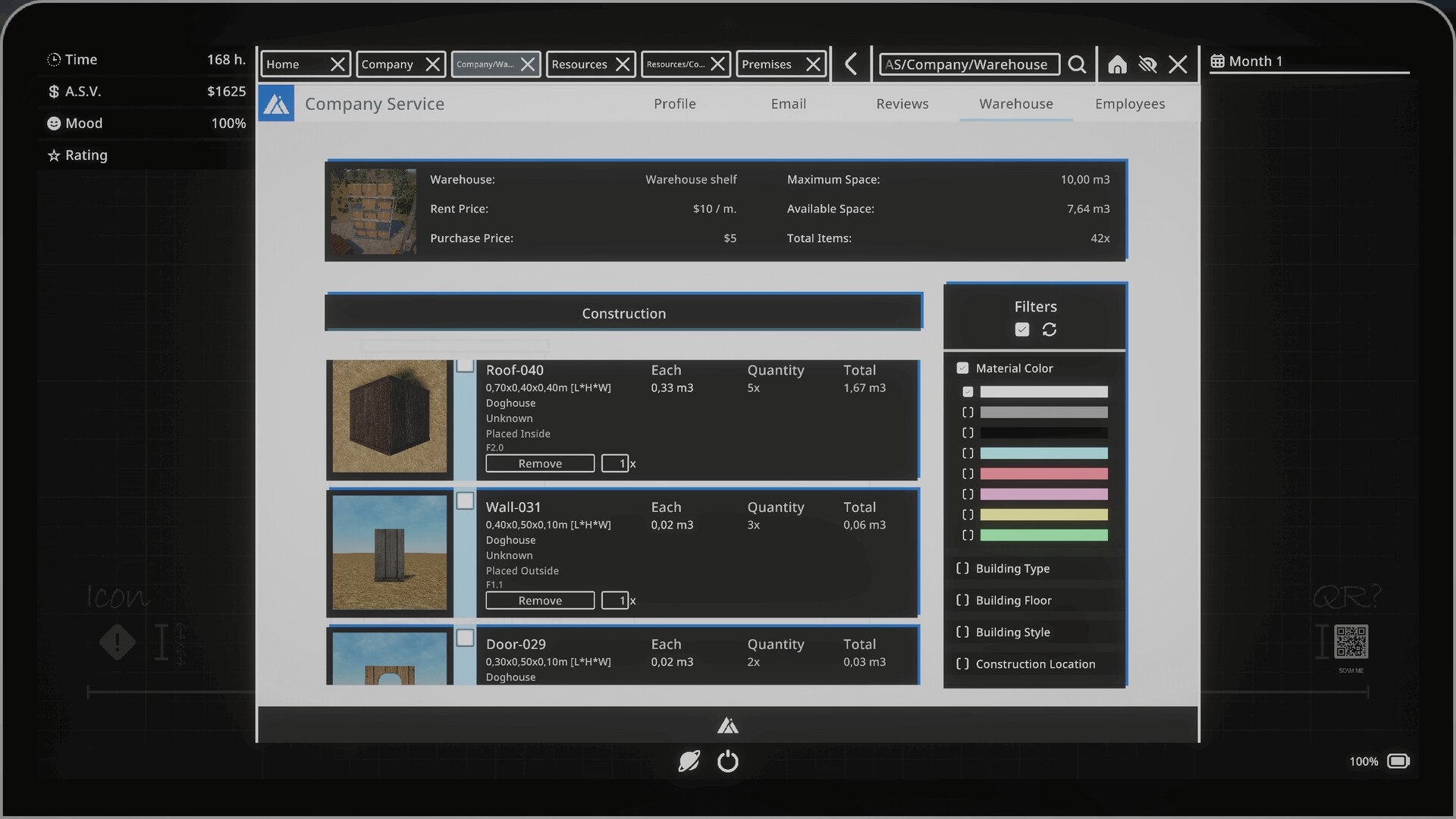Click the refresh icon in the Filters panel
The image size is (1456, 819).
1050,330
